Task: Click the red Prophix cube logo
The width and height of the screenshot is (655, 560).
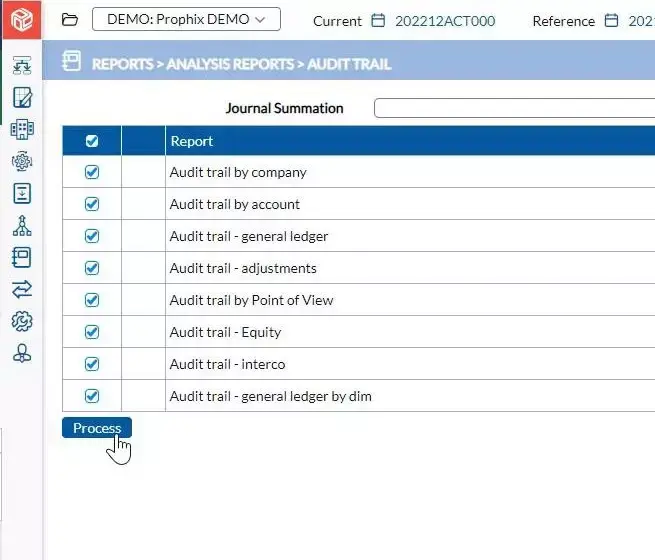Action: [21, 20]
